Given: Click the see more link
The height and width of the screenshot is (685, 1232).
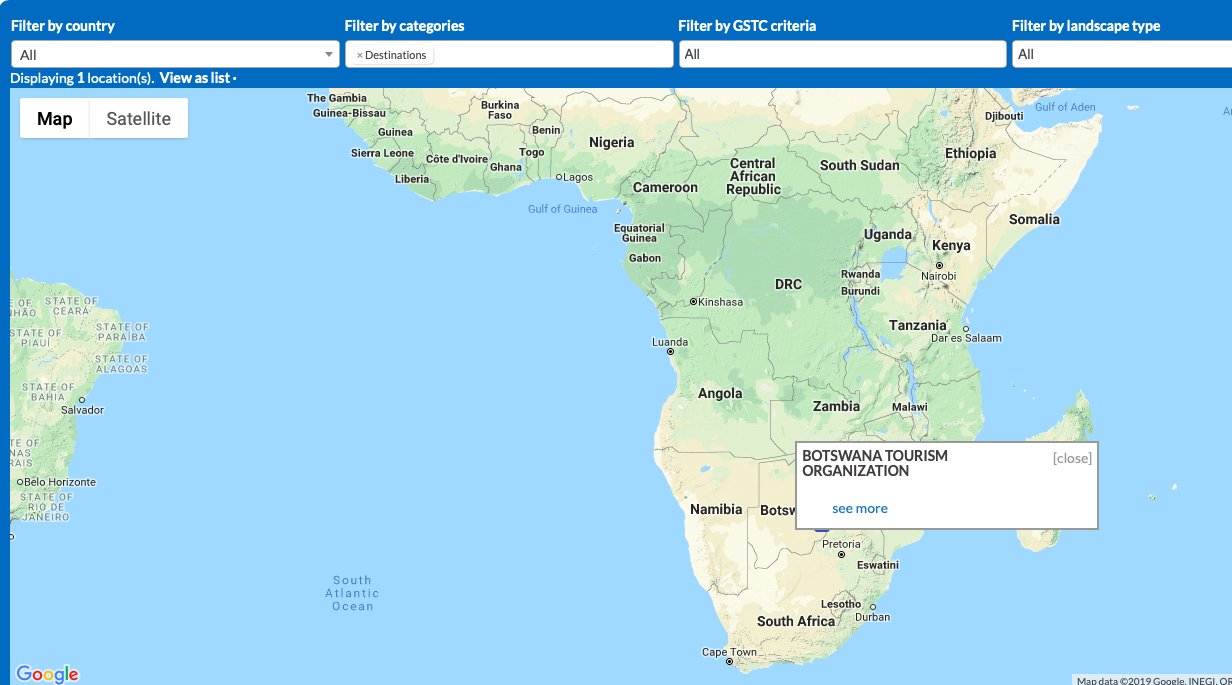Looking at the screenshot, I should [x=860, y=508].
